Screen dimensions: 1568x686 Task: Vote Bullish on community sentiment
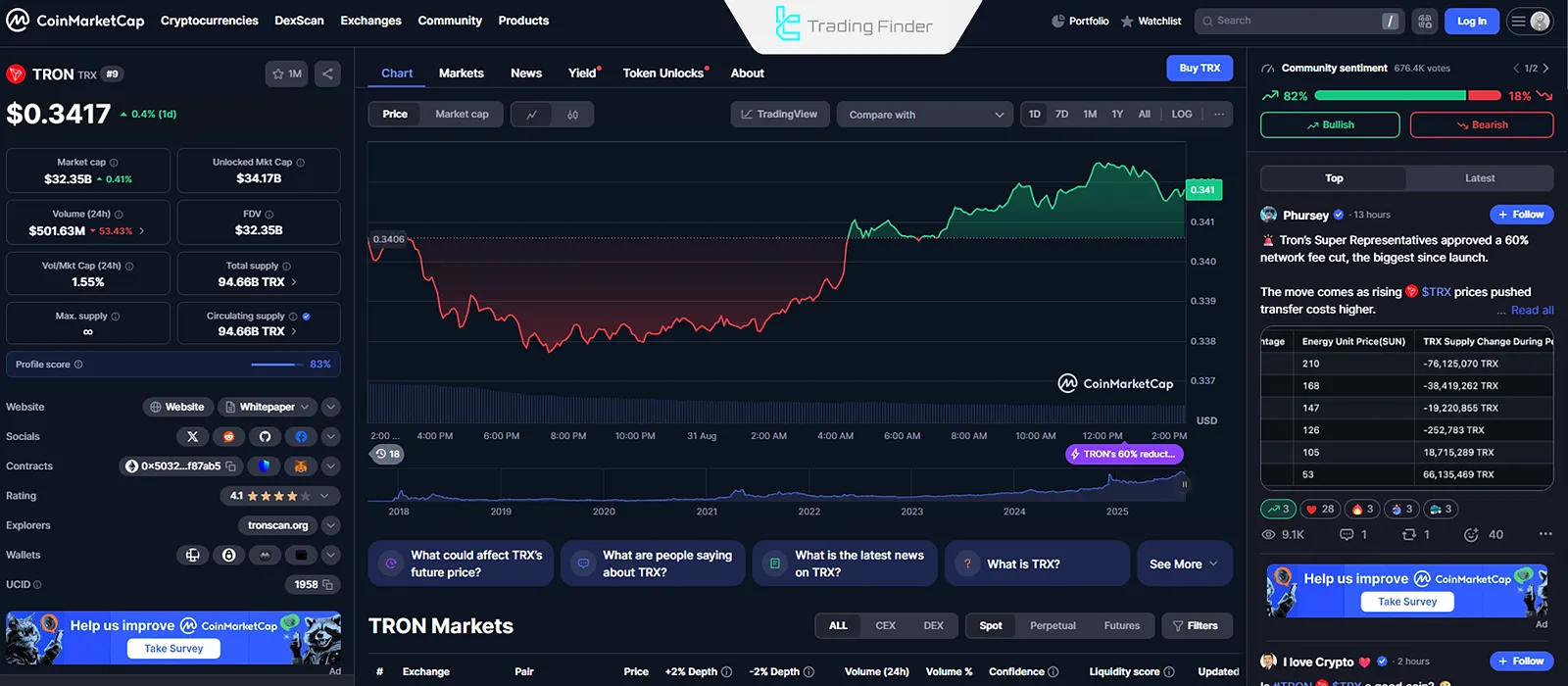(1330, 124)
